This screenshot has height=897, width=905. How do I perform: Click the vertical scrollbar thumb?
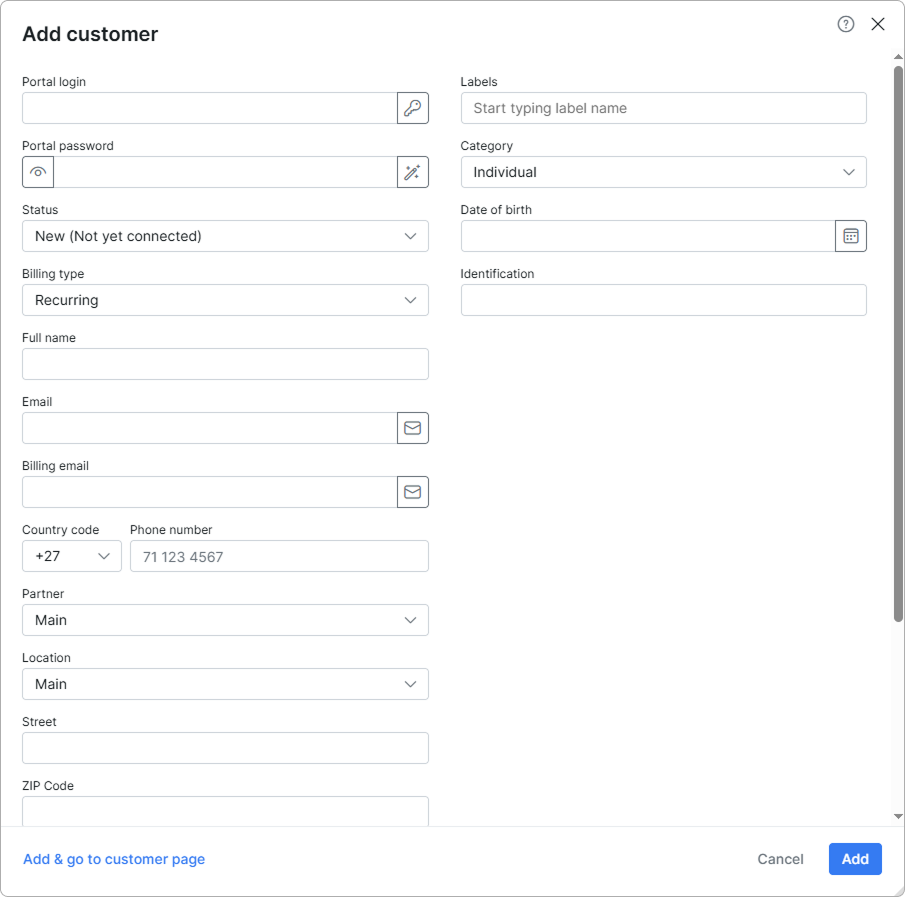pyautogui.click(x=898, y=344)
